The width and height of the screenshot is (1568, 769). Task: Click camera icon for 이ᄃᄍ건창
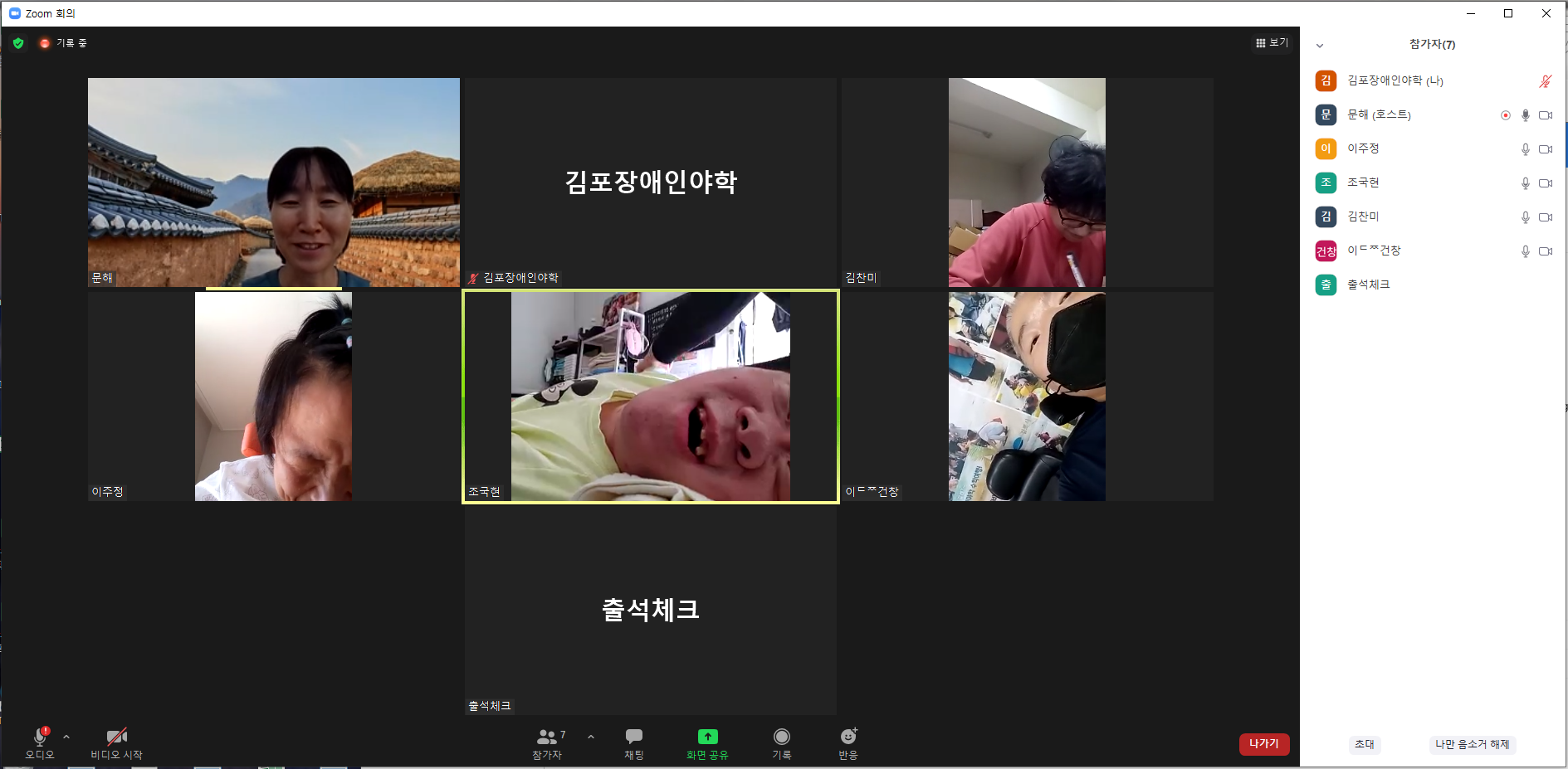[1546, 251]
